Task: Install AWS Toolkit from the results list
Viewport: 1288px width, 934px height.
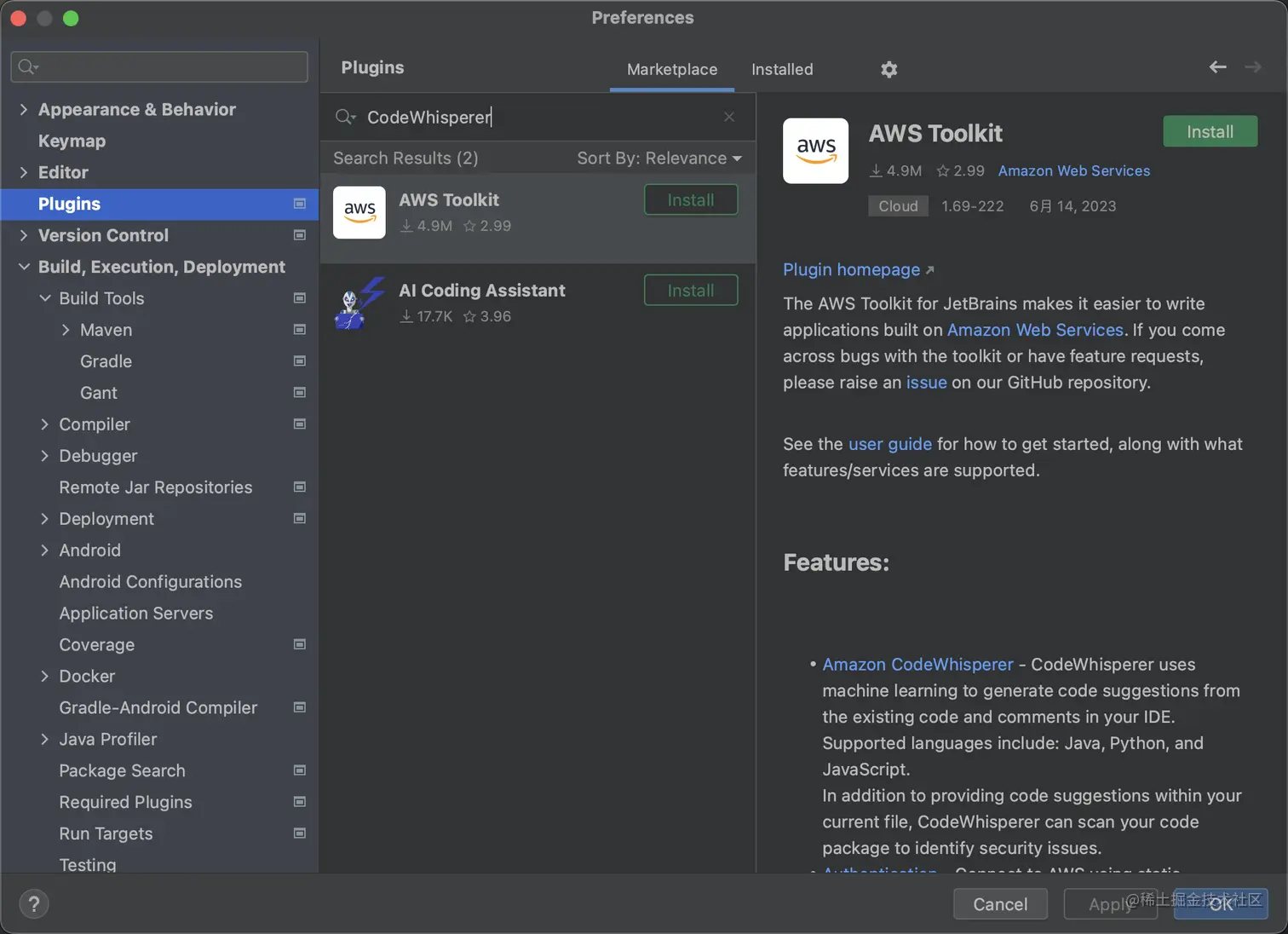Action: tap(691, 200)
